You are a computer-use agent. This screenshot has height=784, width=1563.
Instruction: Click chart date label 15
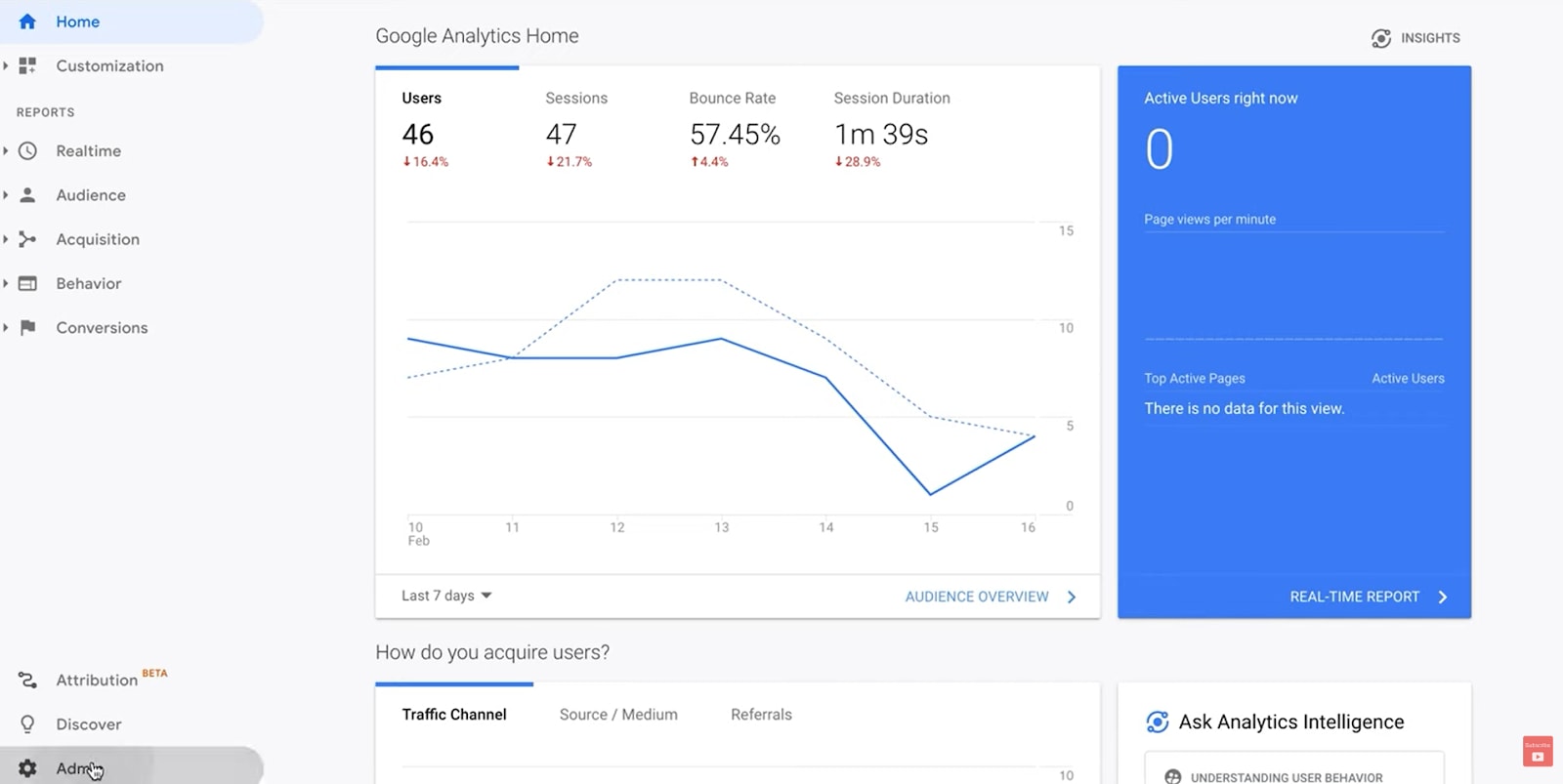pos(931,527)
